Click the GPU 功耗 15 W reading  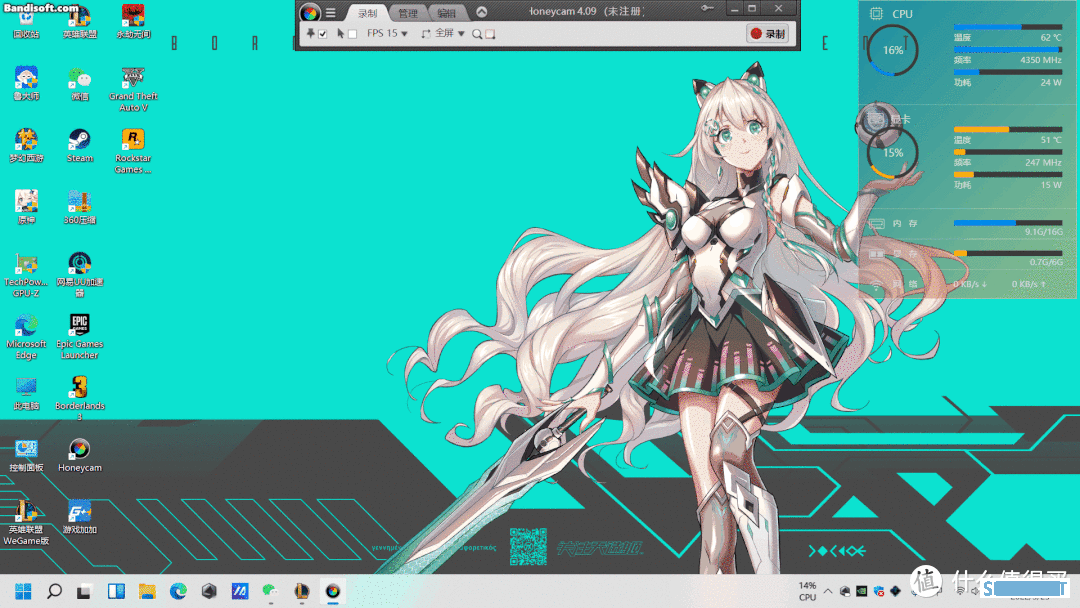point(1051,185)
